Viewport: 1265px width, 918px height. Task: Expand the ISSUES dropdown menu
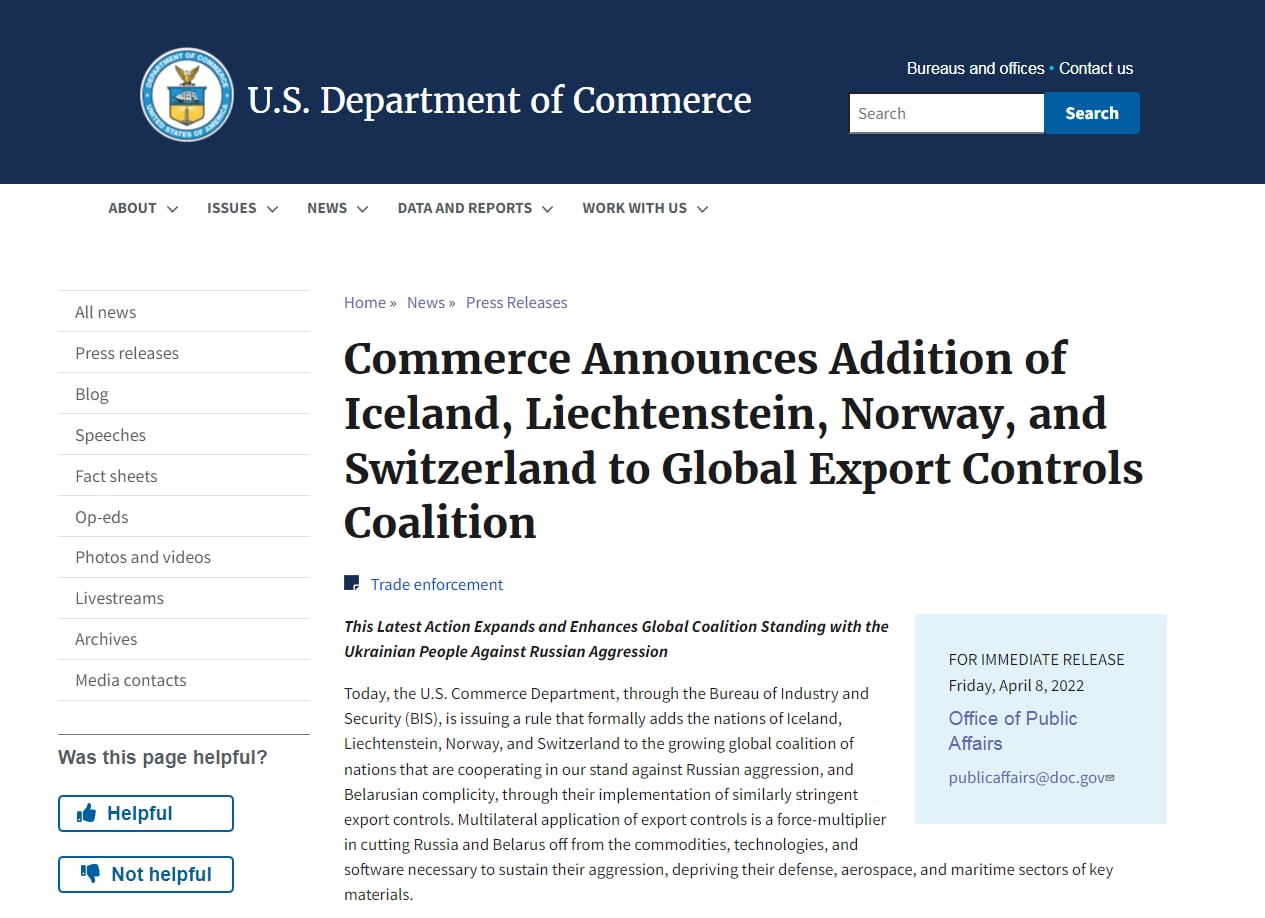242,208
